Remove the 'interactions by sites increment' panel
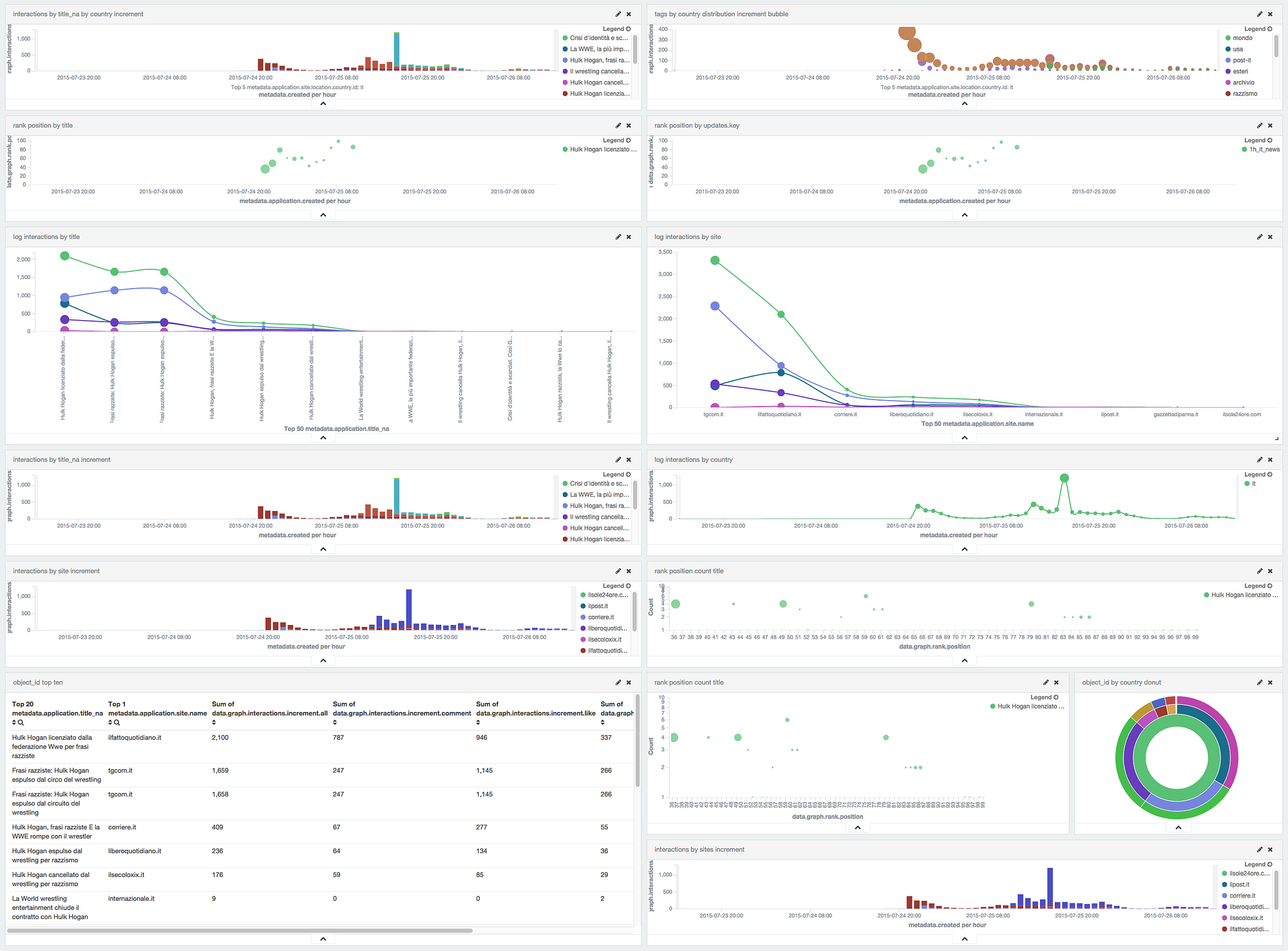 tap(1271, 850)
